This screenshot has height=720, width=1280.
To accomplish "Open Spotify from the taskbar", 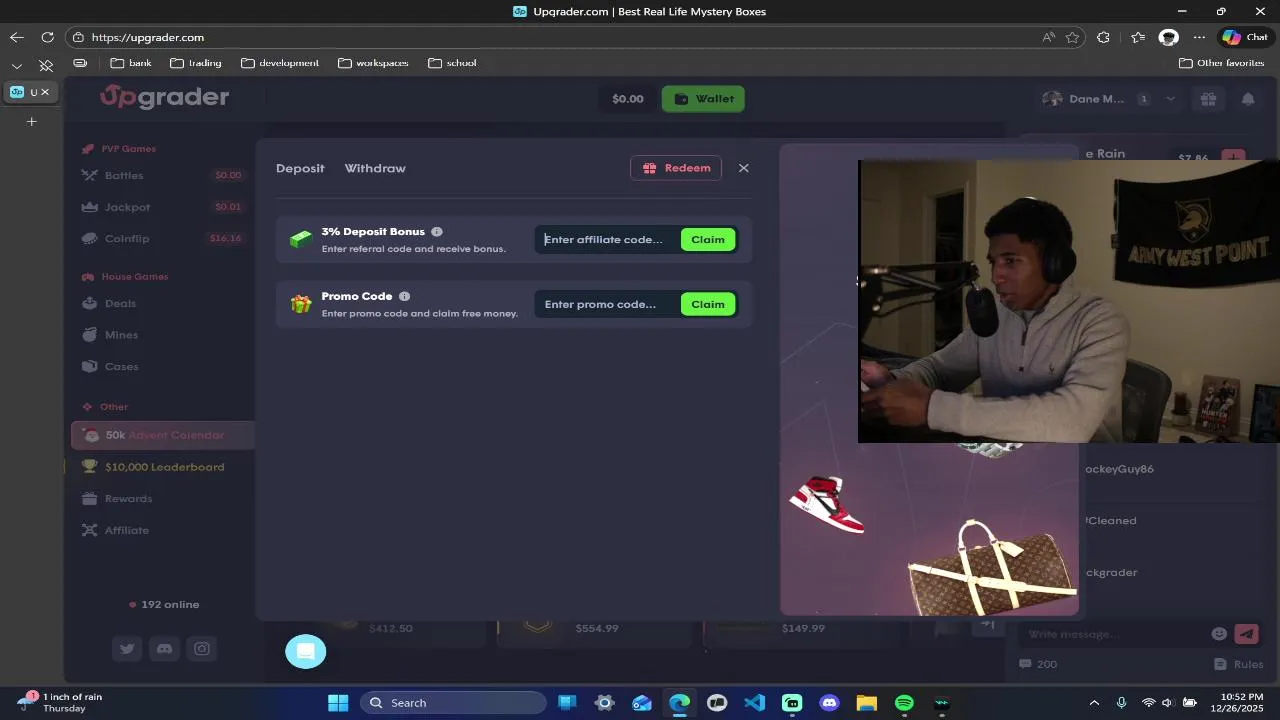I will [x=904, y=703].
